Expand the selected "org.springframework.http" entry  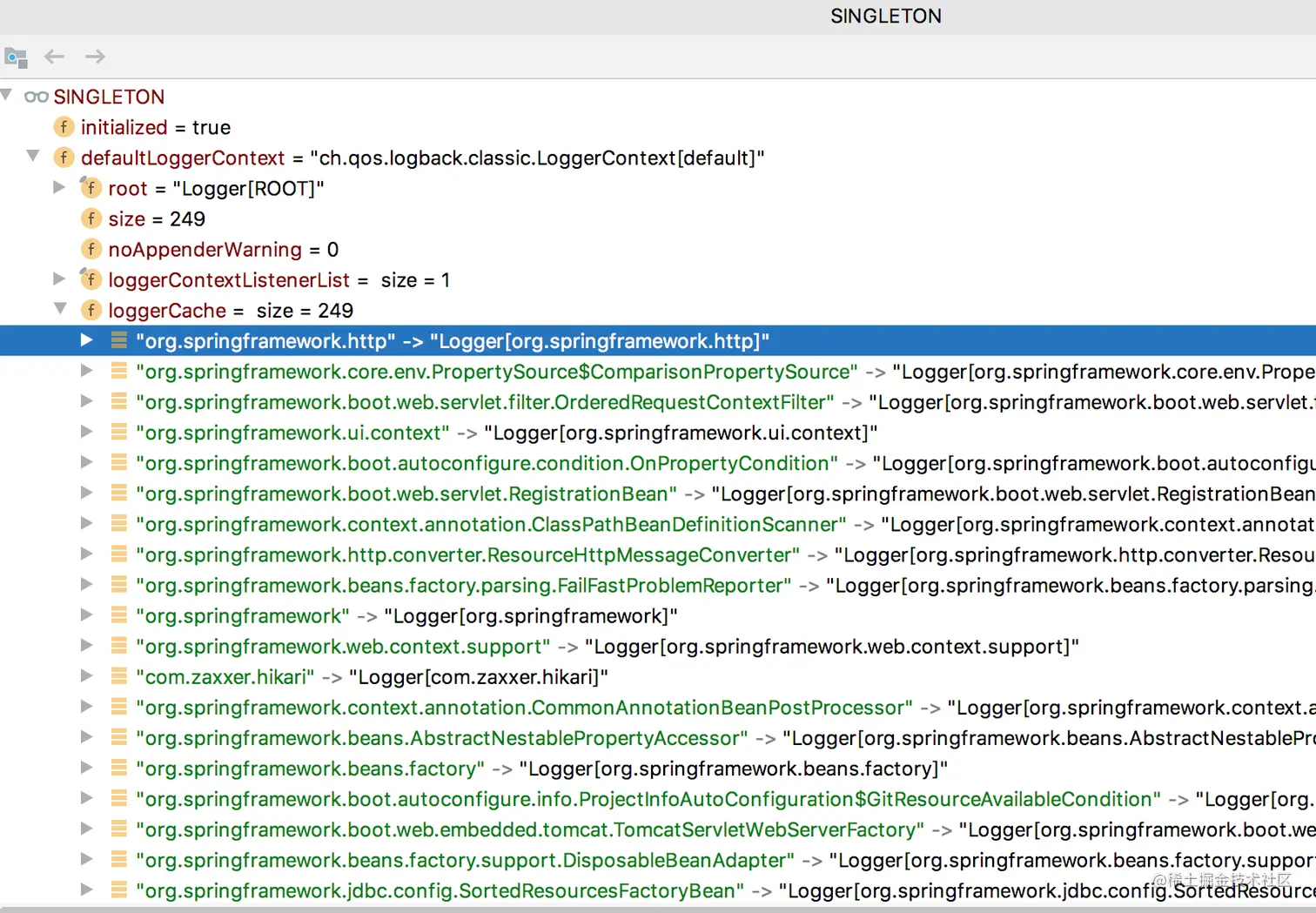point(86,339)
